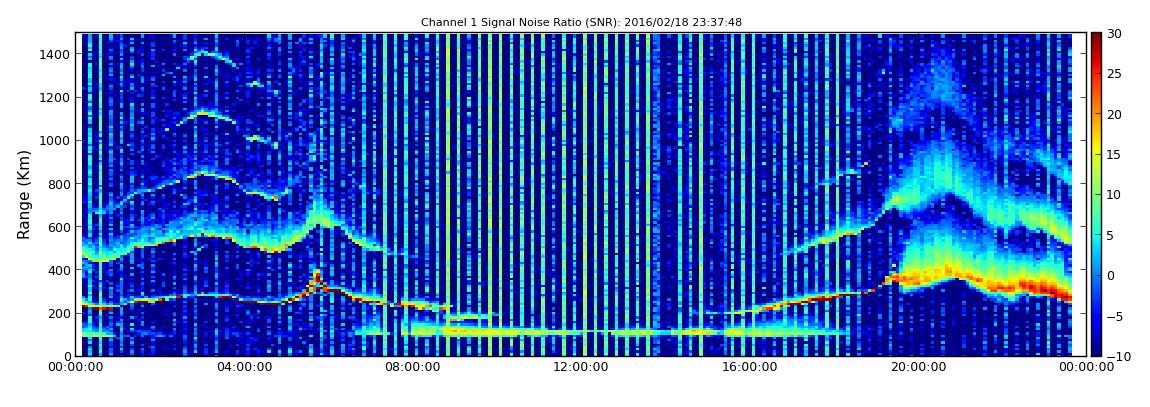Screen dimensions: 1150x407
Task: Click the 400 range tick label
Action: pos(56,271)
